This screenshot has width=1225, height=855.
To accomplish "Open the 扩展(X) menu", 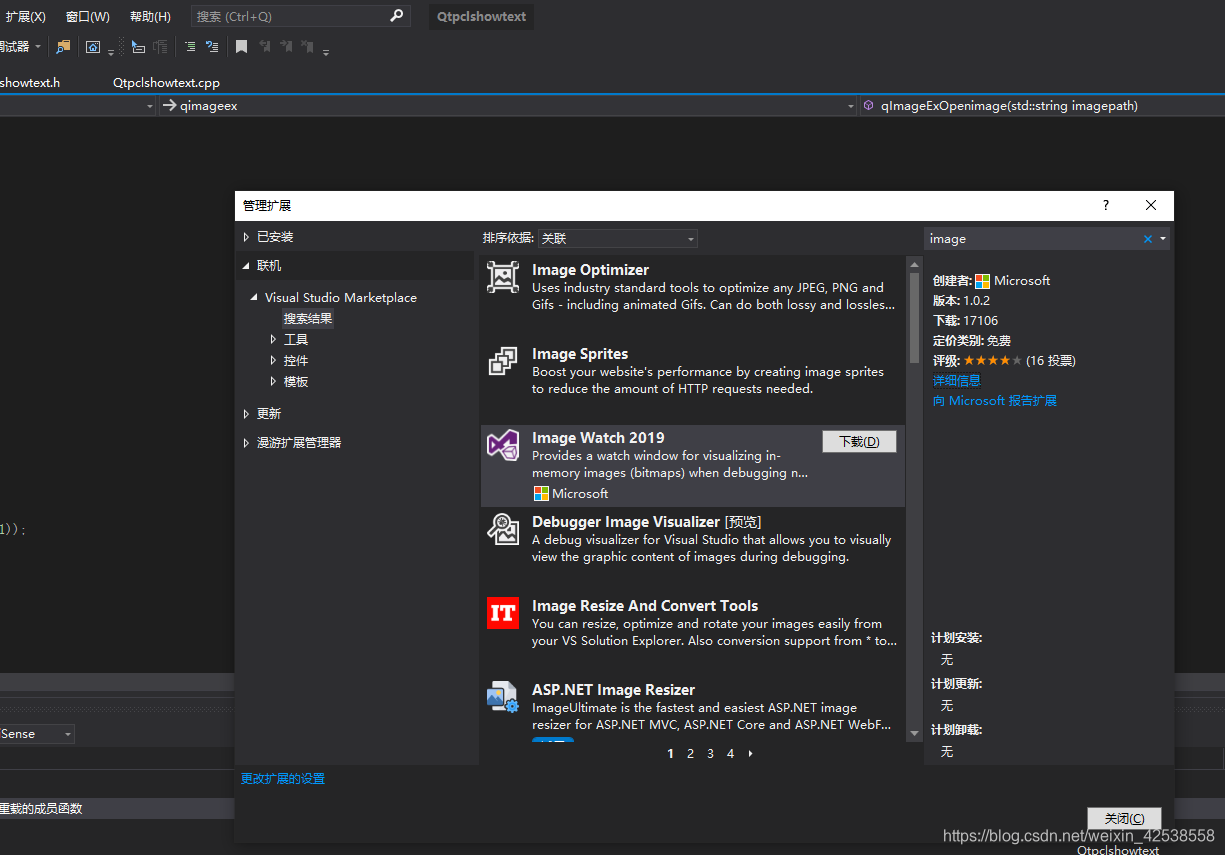I will point(25,17).
